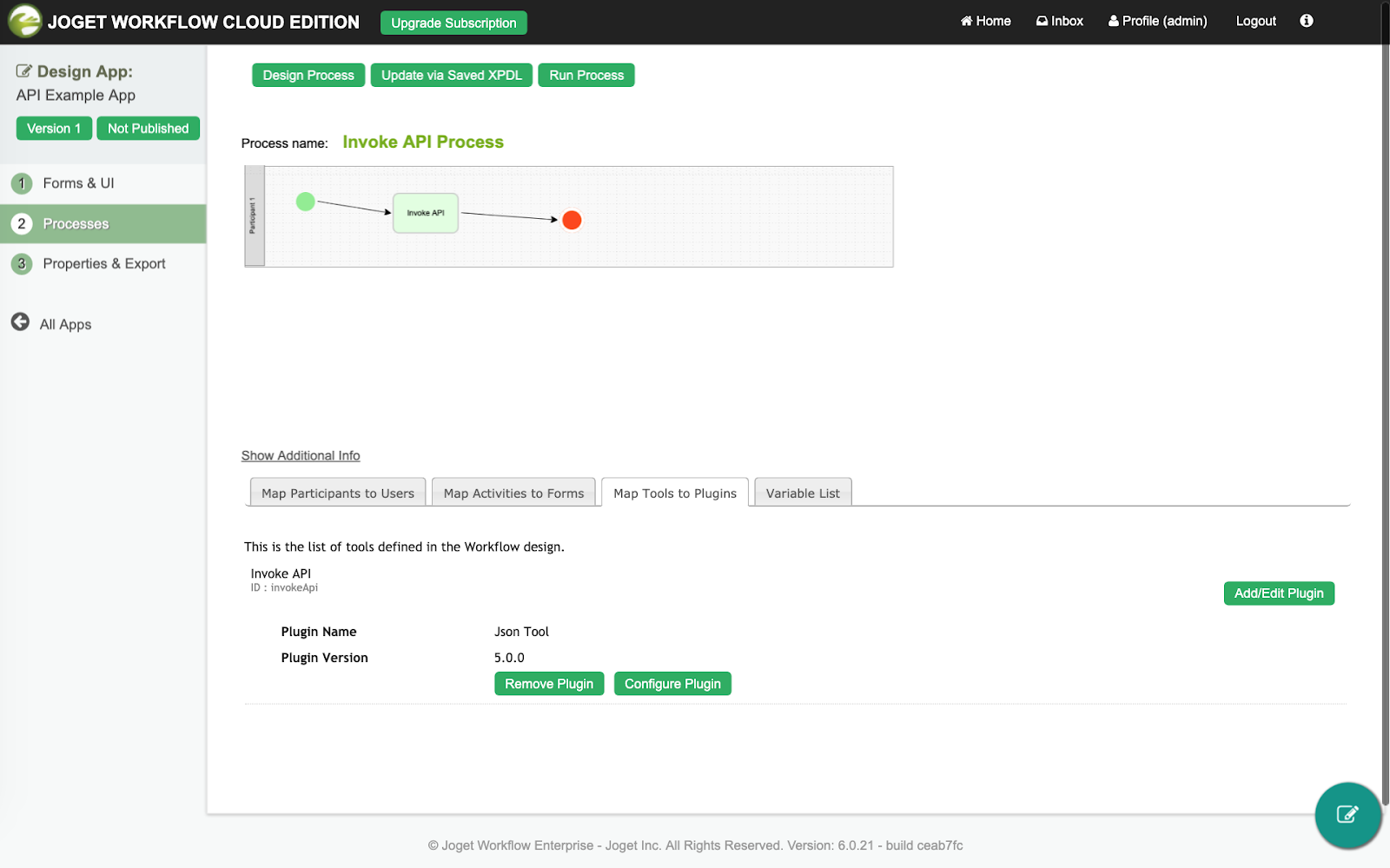The height and width of the screenshot is (868, 1390).
Task: Open Forms & UI section
Action: click(x=103, y=183)
